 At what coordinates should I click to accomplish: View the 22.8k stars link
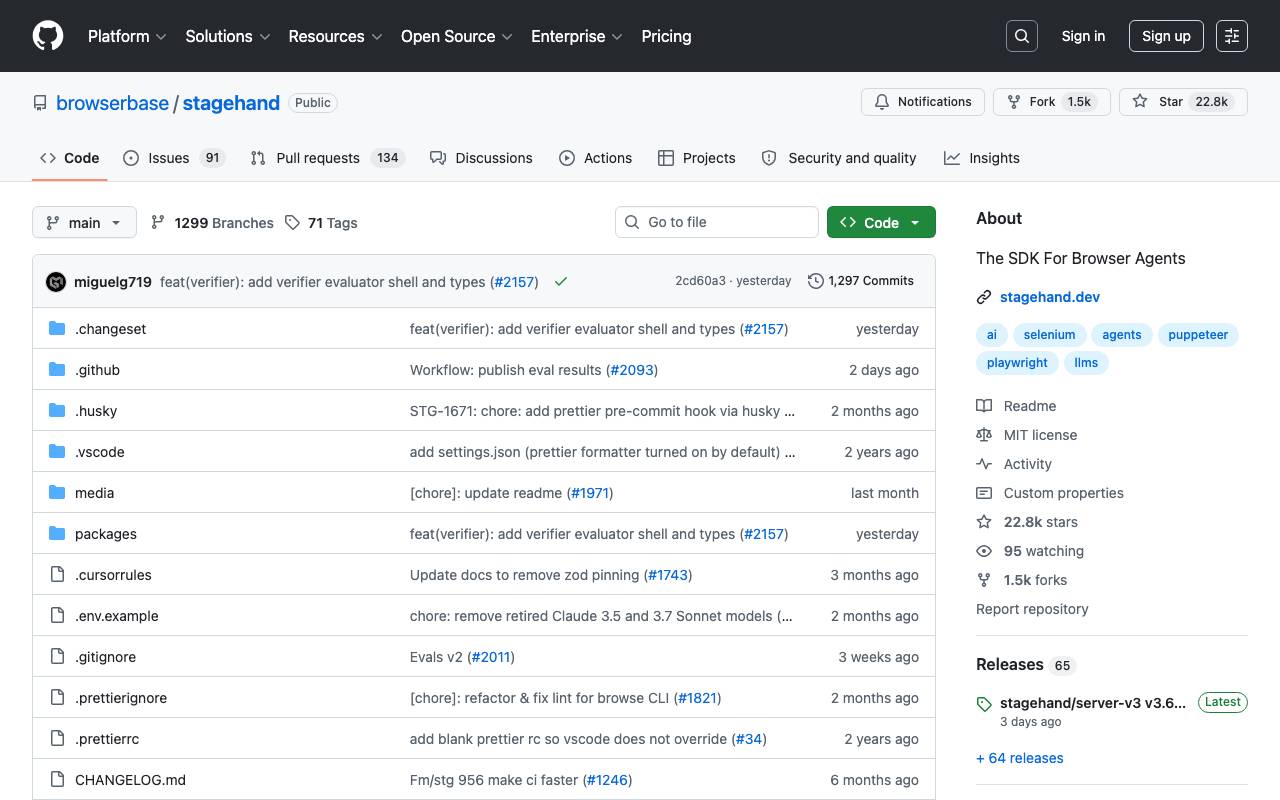click(1027, 522)
